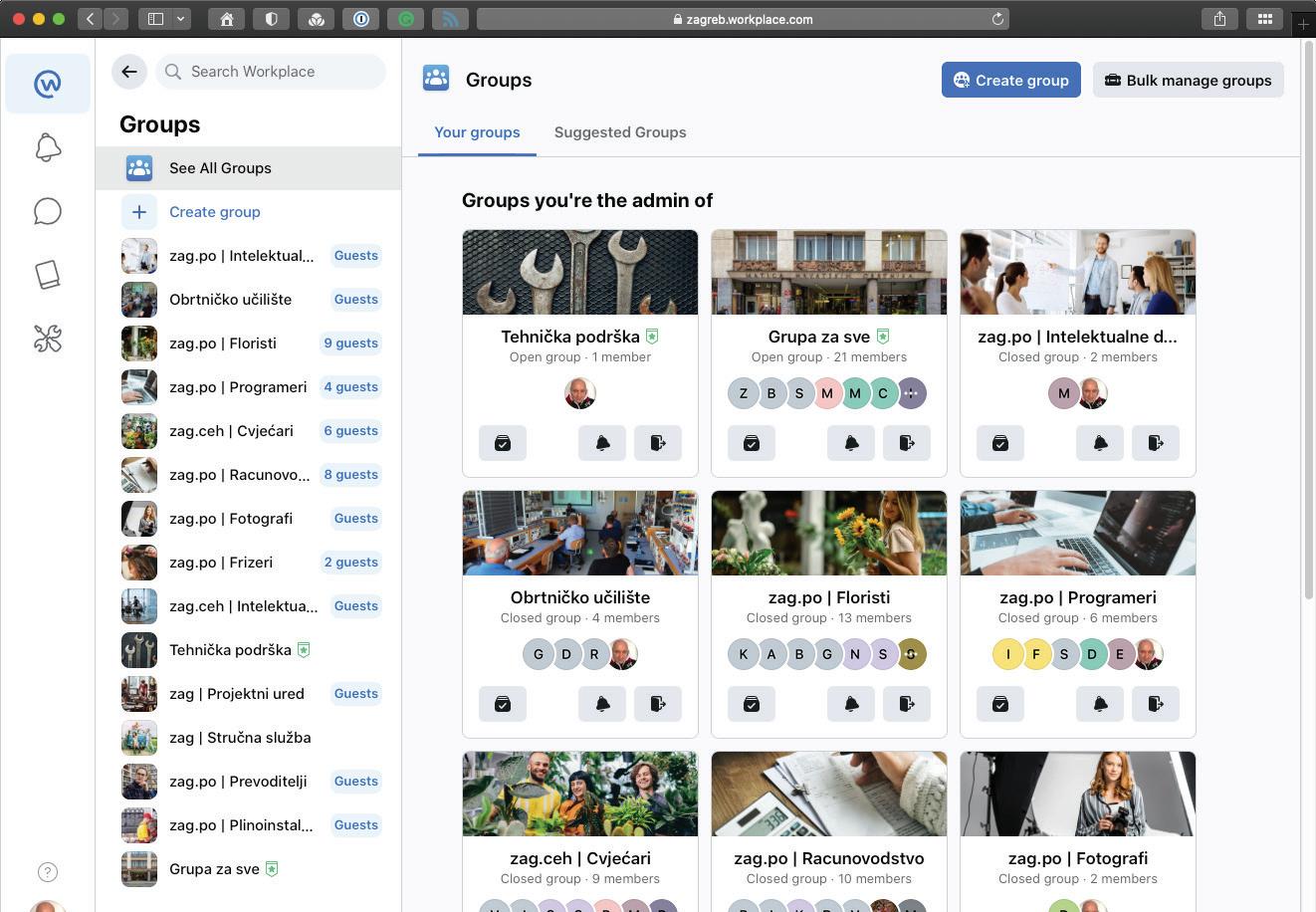Open Obrtničko učilište in sidebar list

(249, 300)
